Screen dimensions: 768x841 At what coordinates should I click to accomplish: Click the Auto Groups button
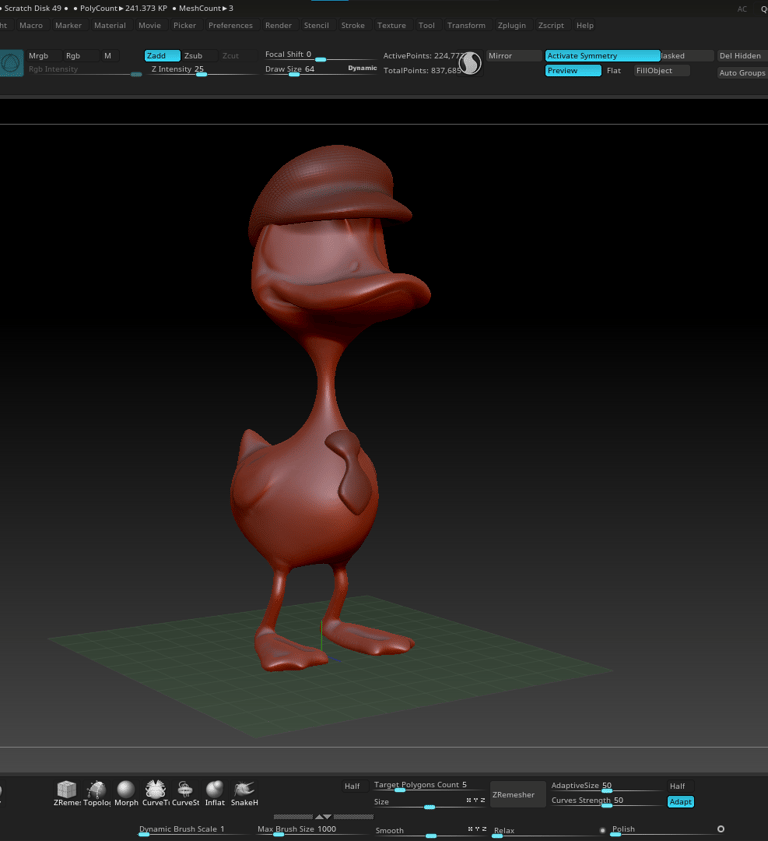point(743,73)
